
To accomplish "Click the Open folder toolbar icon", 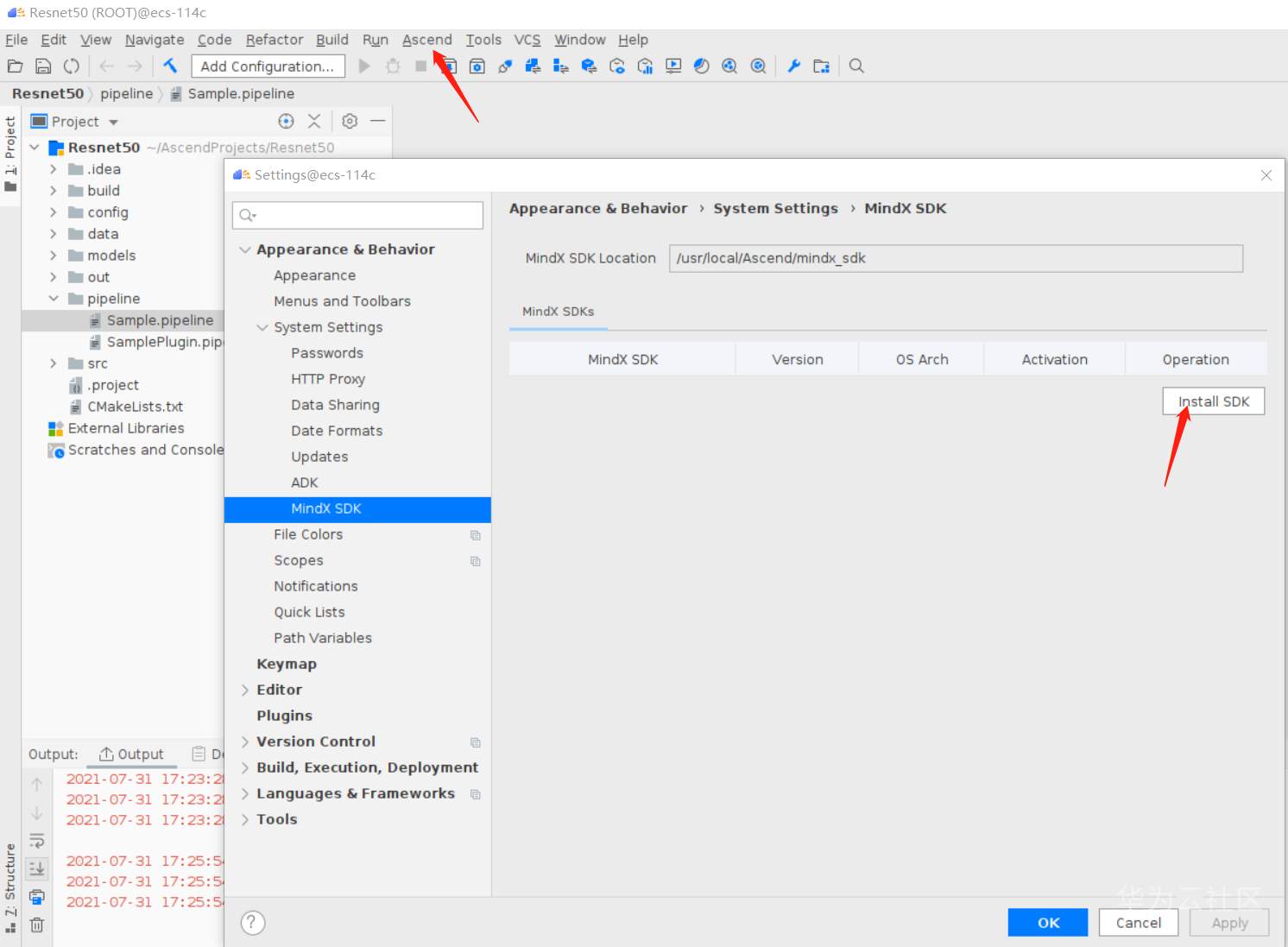I will [15, 66].
